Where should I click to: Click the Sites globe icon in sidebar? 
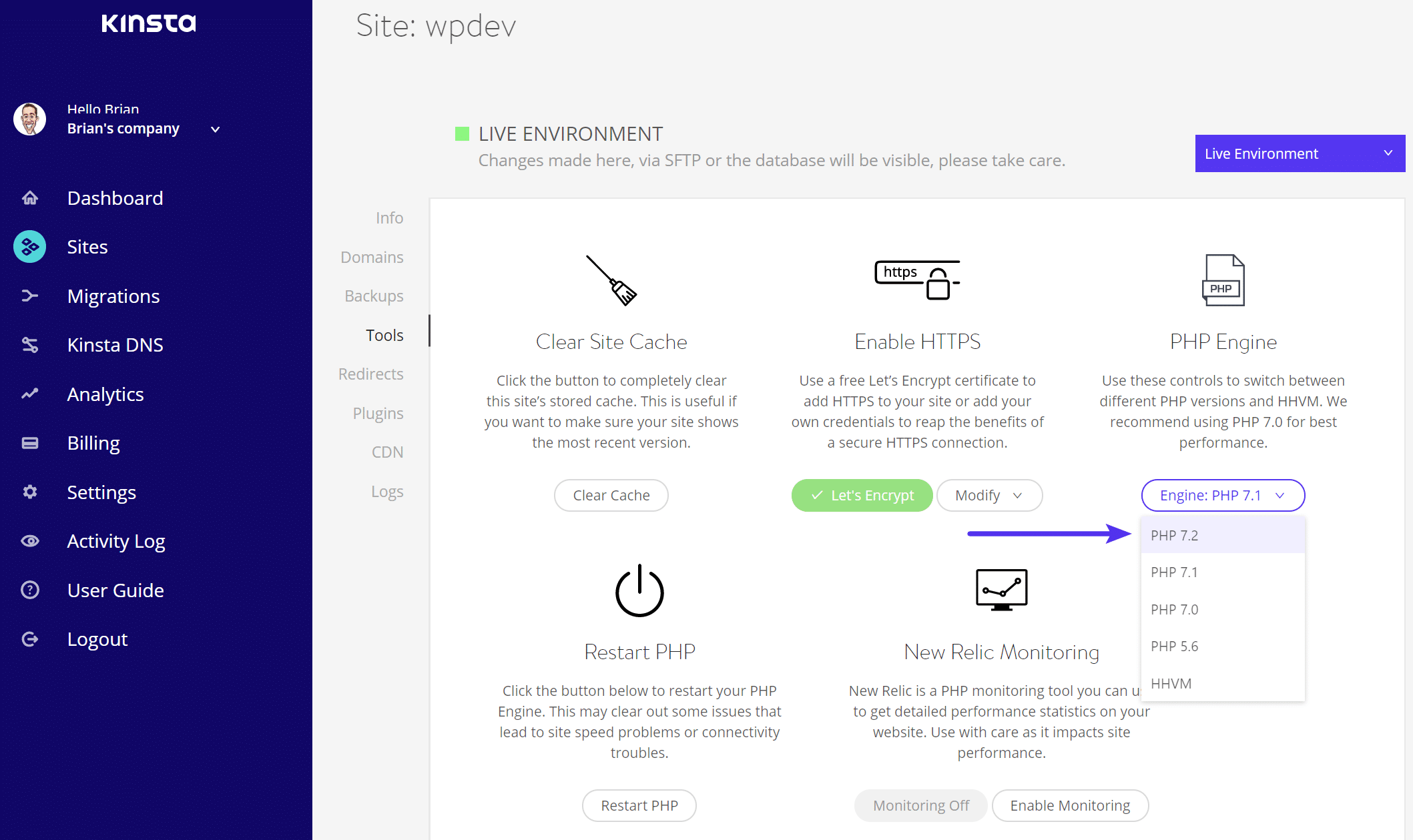click(x=30, y=246)
